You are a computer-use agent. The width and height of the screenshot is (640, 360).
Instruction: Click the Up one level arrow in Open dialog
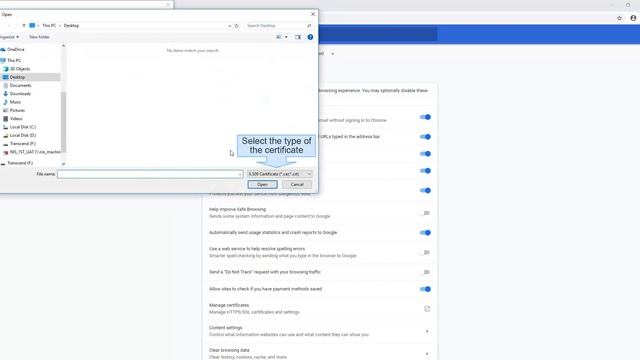[x=24, y=26]
